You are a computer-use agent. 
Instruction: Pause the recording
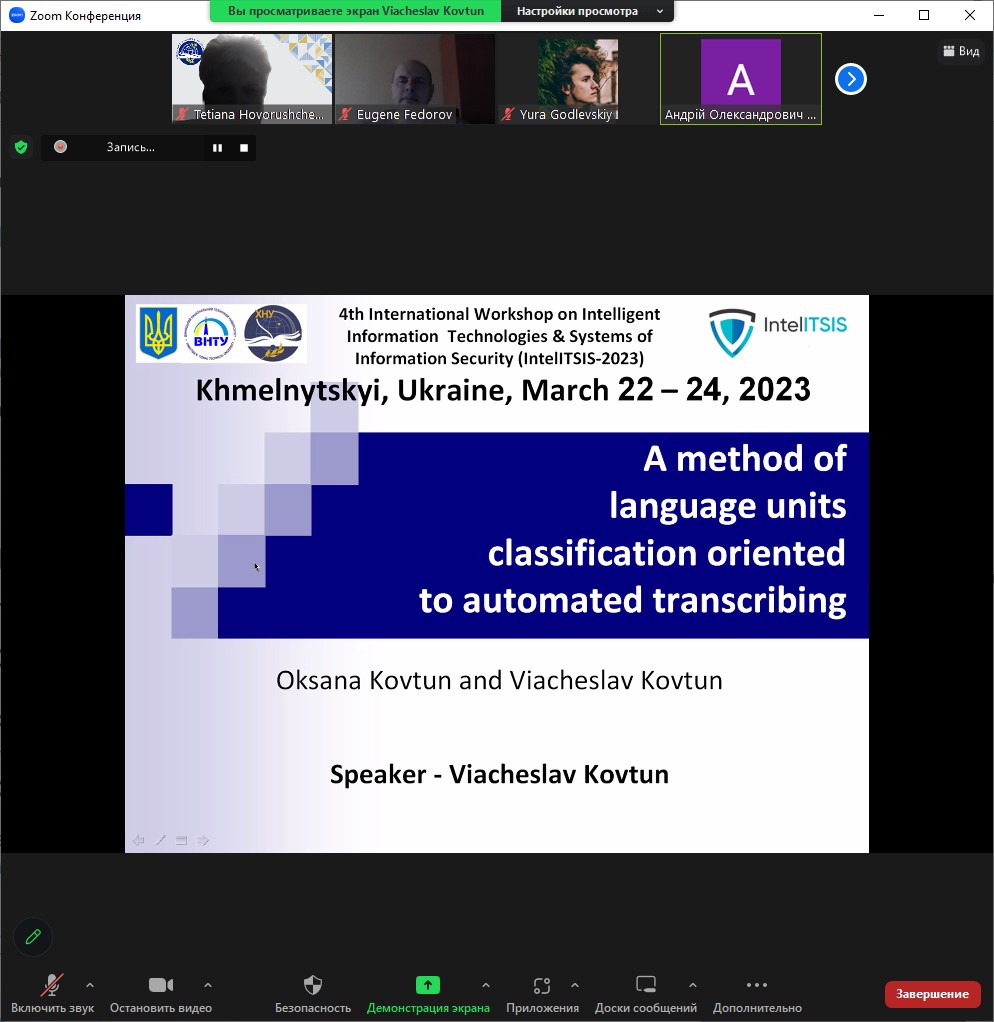point(217,148)
